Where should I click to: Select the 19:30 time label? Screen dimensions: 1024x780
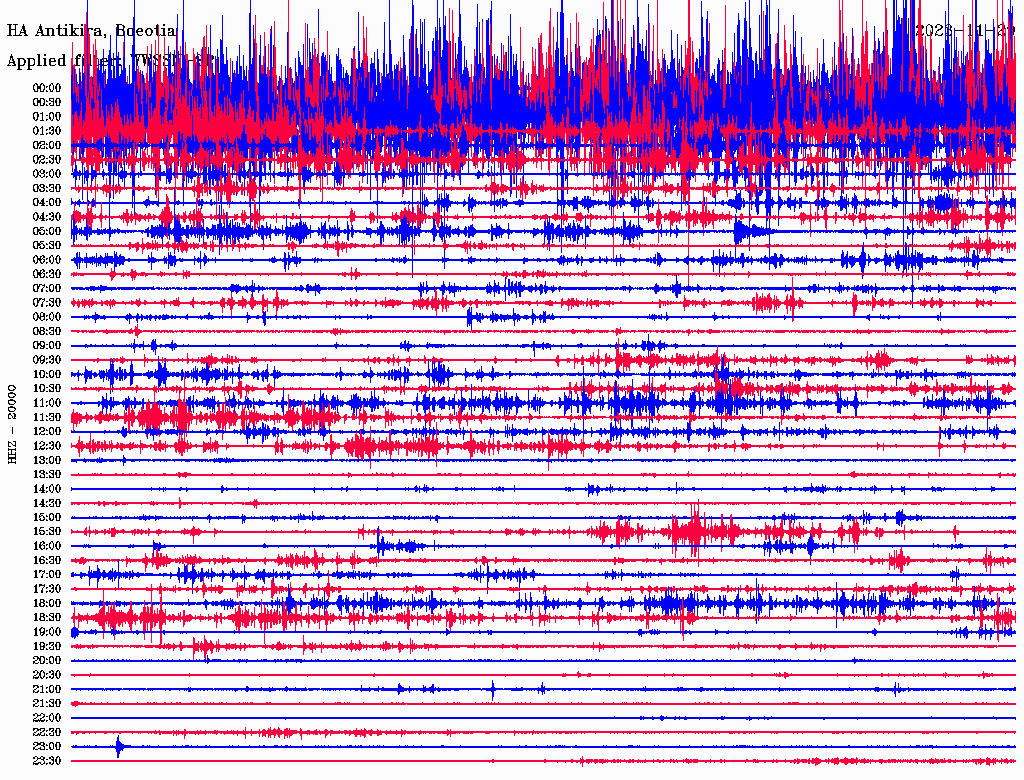point(47,647)
